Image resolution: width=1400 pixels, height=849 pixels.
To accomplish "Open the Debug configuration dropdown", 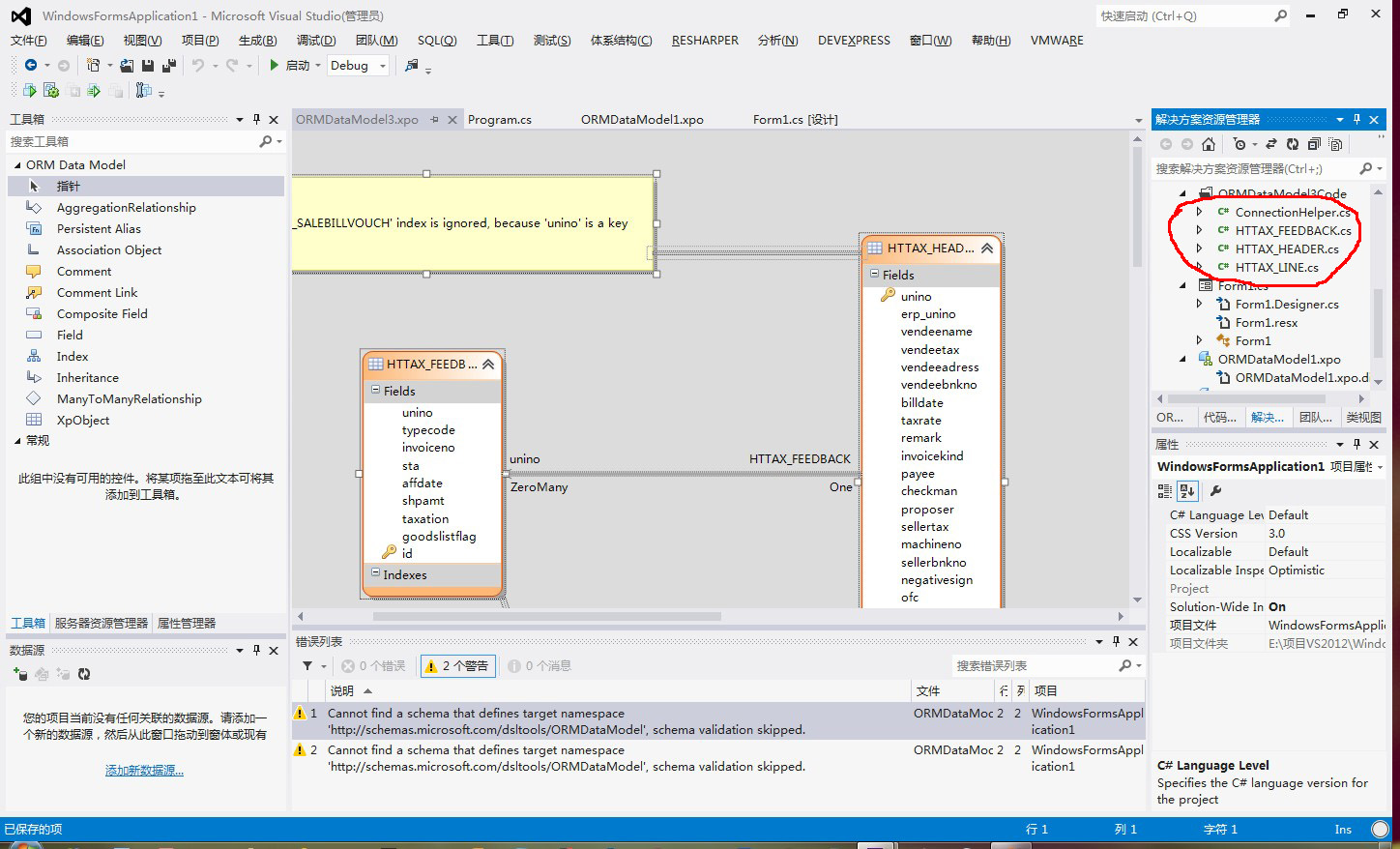I will coord(383,66).
